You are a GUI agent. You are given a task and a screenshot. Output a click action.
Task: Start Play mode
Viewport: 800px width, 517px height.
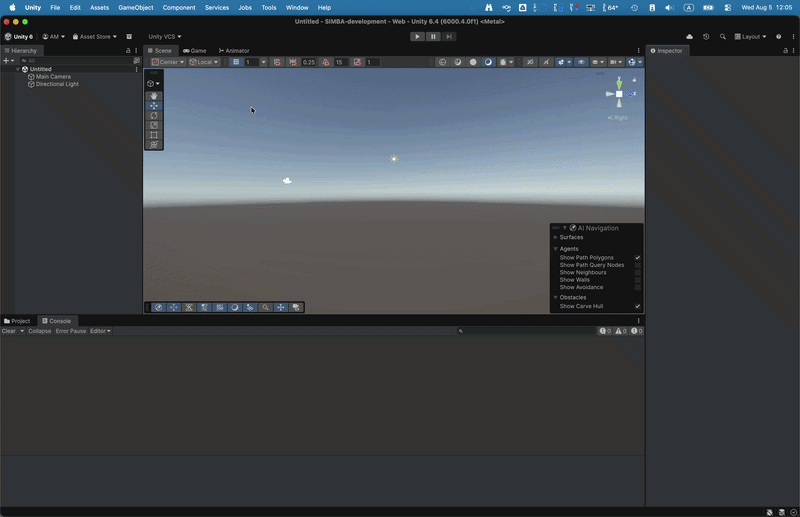tap(417, 37)
